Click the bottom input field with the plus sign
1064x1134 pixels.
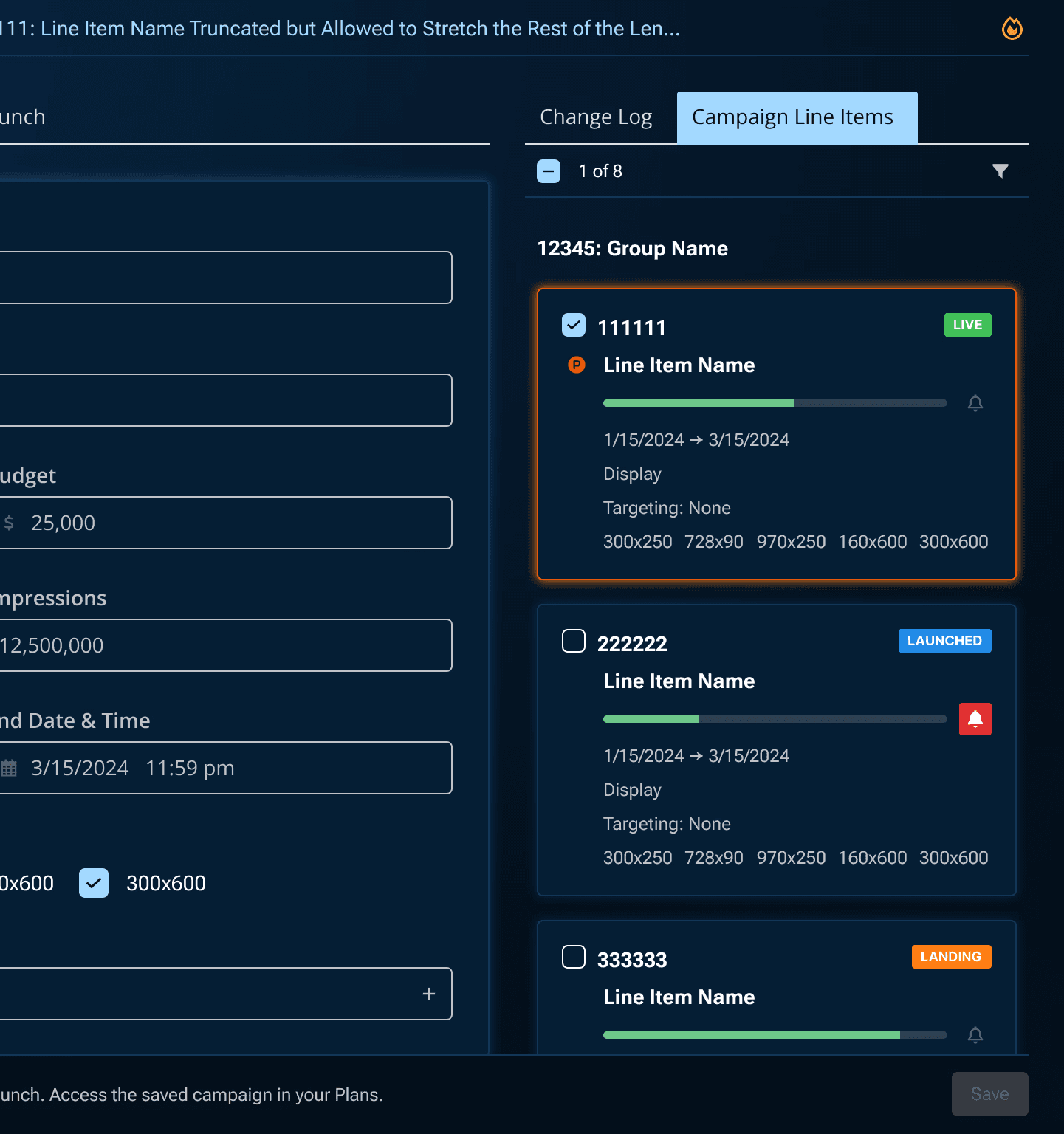[225, 994]
